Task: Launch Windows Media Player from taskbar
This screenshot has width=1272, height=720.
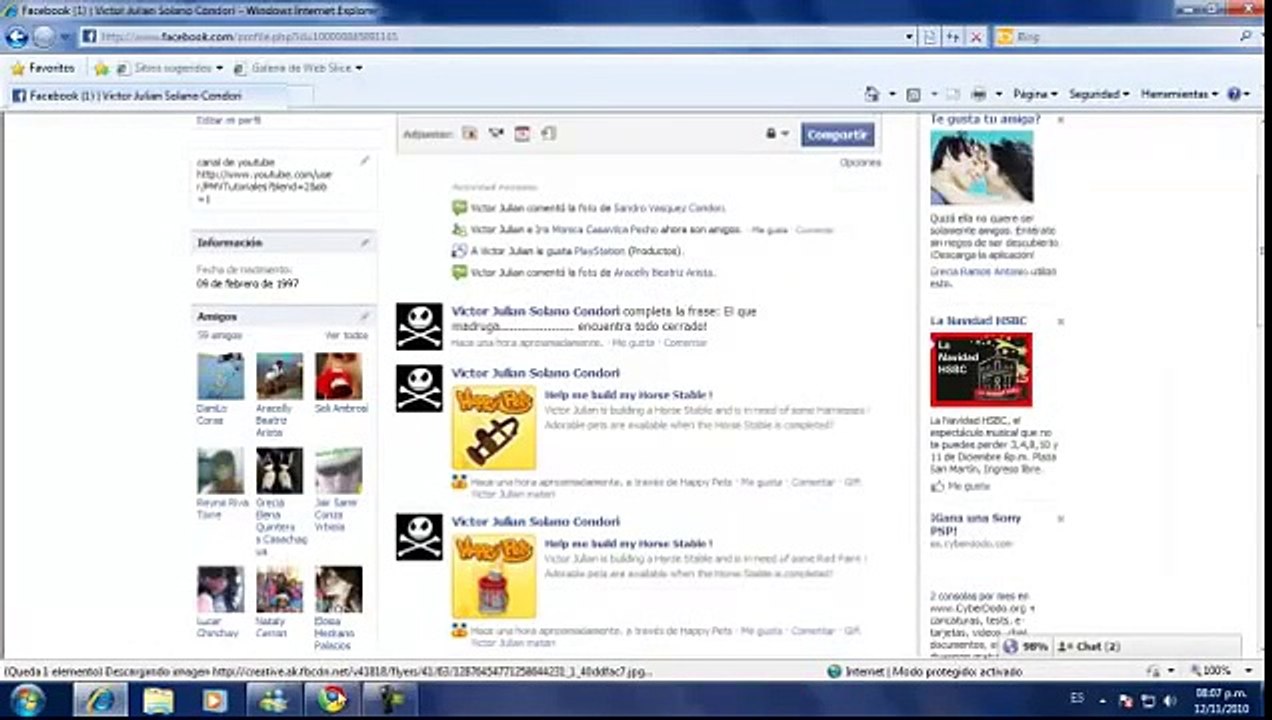Action: tap(215, 700)
